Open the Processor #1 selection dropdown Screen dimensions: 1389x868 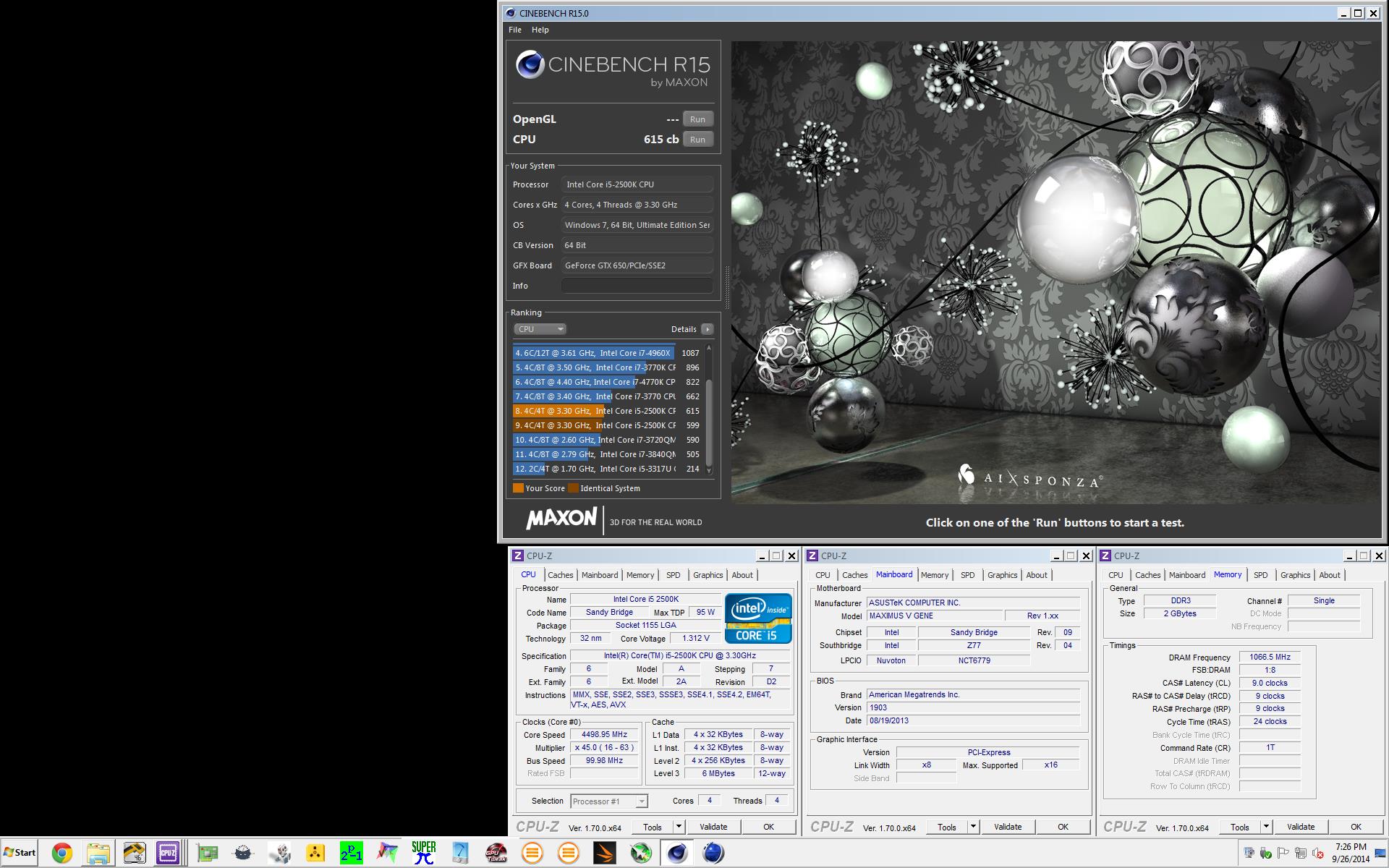608,801
